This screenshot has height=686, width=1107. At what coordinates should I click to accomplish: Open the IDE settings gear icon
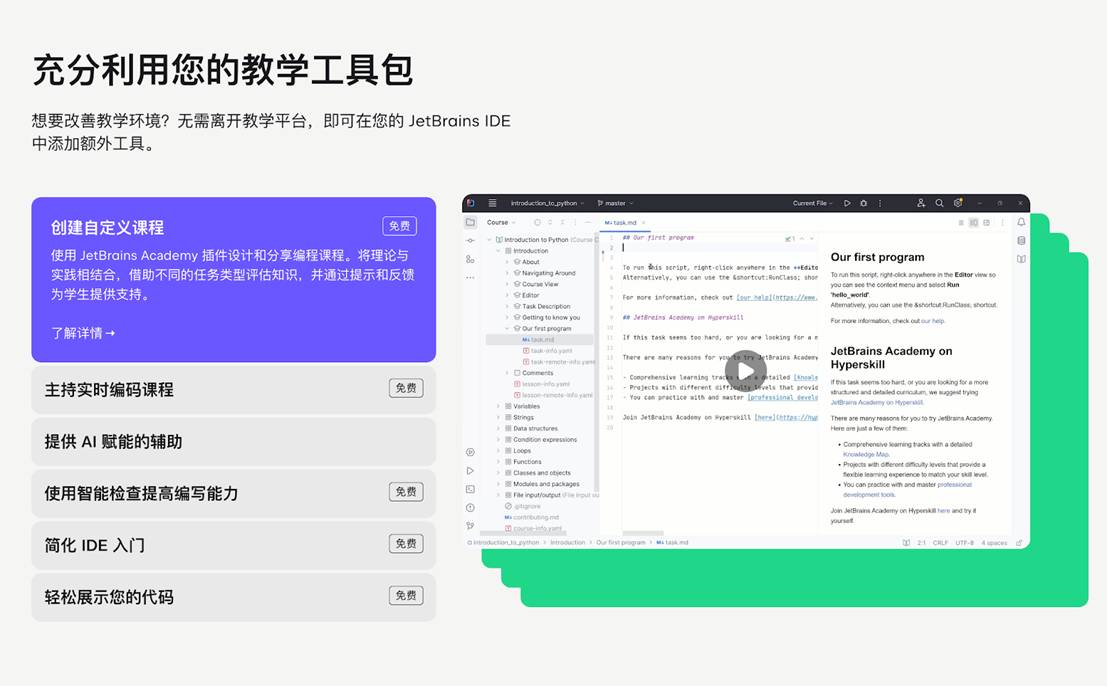[x=957, y=203]
